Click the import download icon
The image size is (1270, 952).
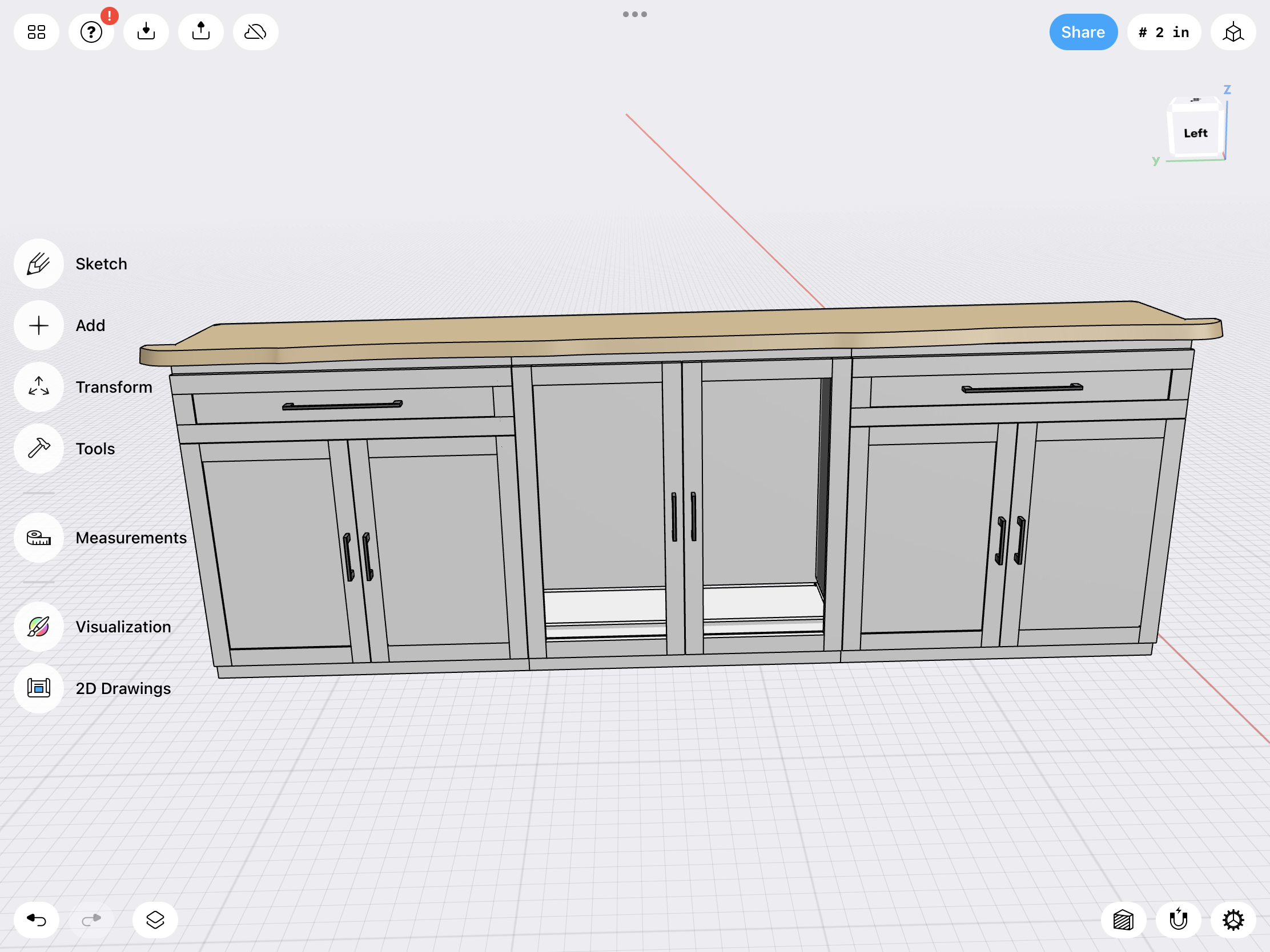pos(146,32)
